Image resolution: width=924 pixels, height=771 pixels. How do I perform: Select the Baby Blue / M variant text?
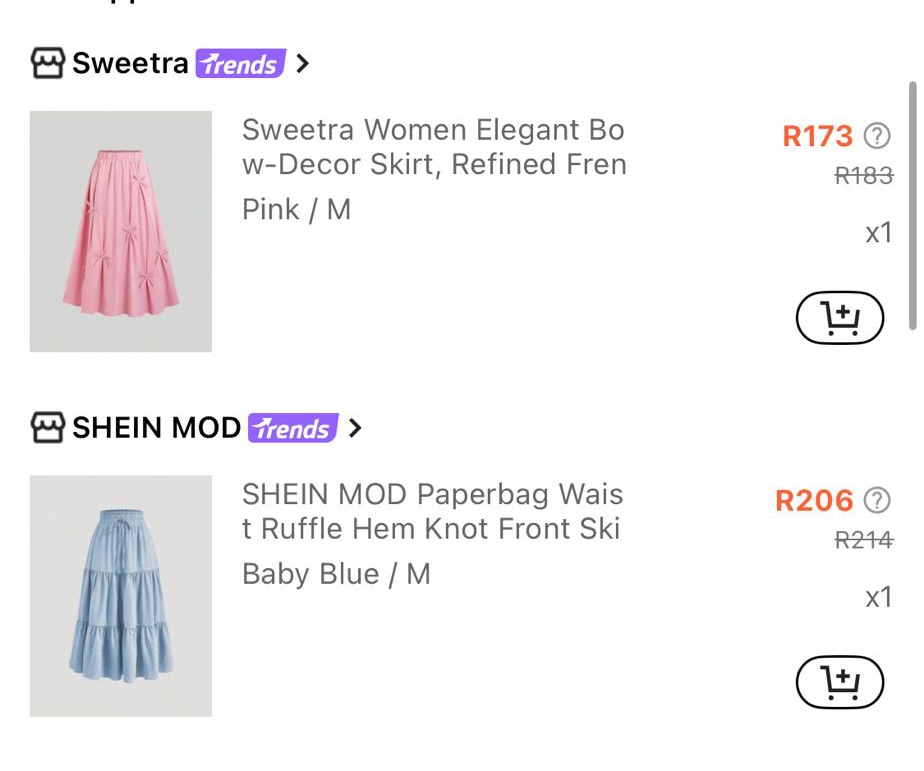pyautogui.click(x=336, y=574)
